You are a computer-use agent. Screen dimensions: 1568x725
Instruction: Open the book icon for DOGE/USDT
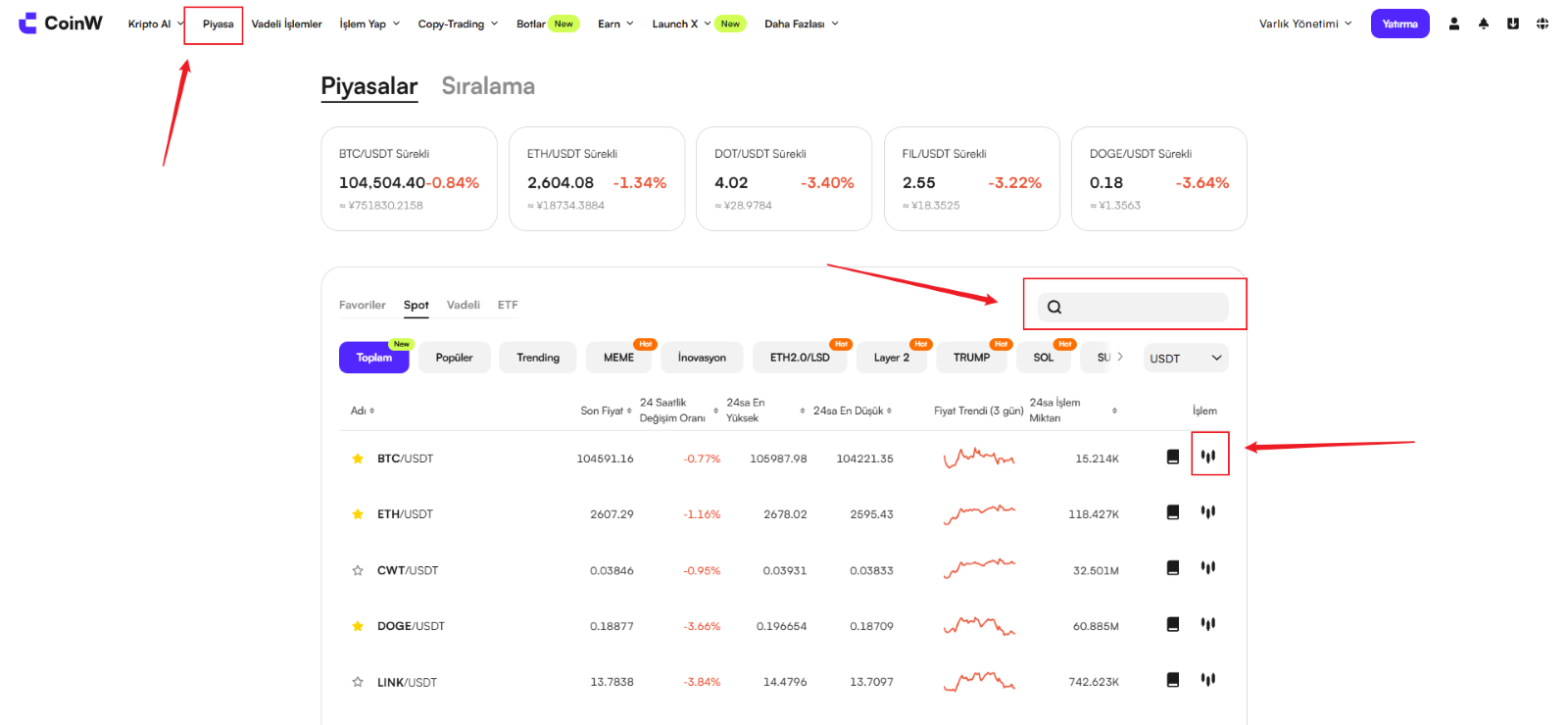(1173, 624)
